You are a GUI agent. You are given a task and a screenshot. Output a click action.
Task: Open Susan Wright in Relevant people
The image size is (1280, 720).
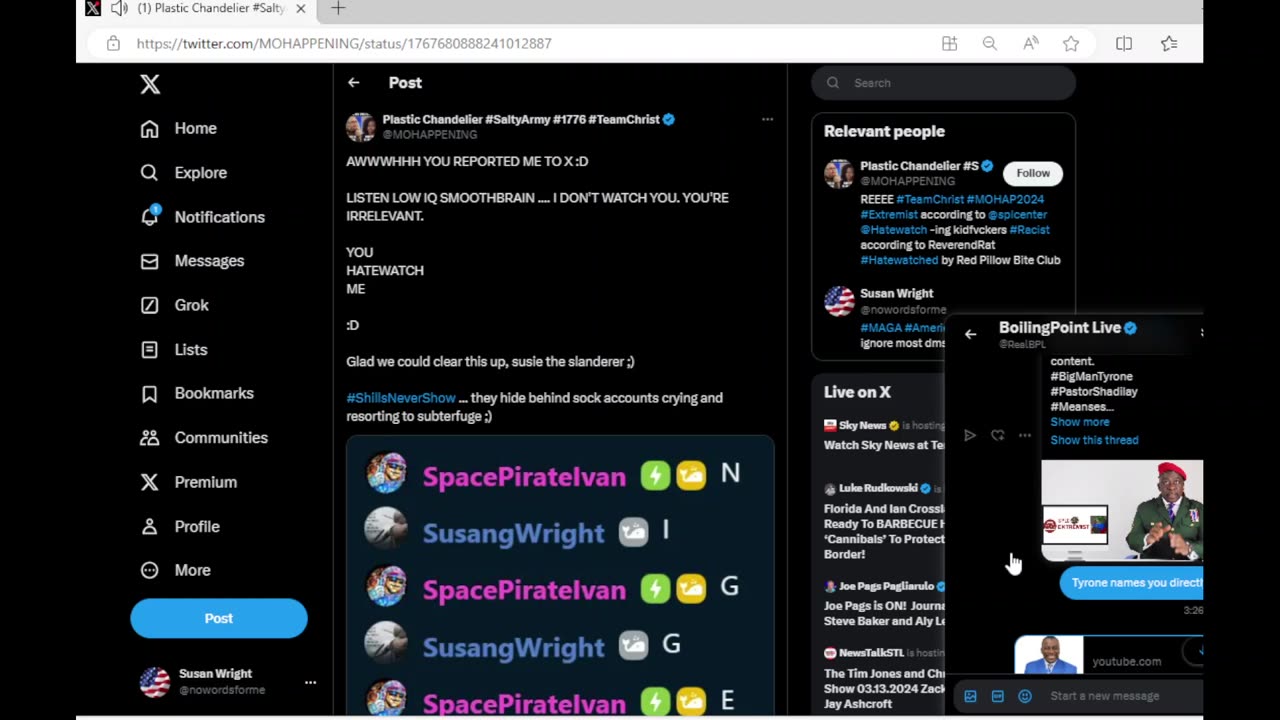click(896, 293)
